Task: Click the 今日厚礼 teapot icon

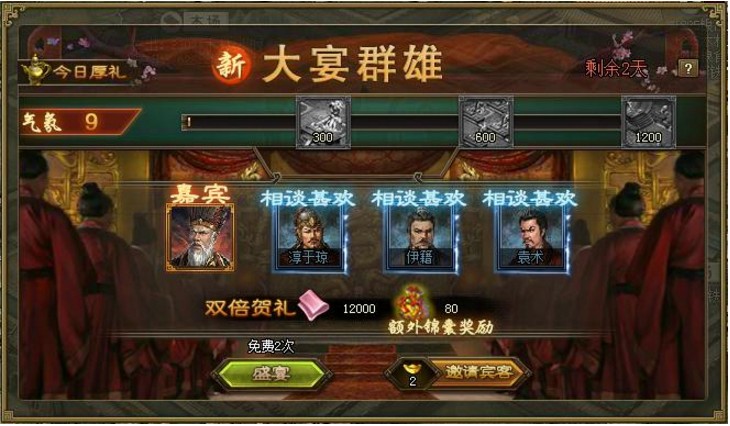Action: tap(35, 70)
